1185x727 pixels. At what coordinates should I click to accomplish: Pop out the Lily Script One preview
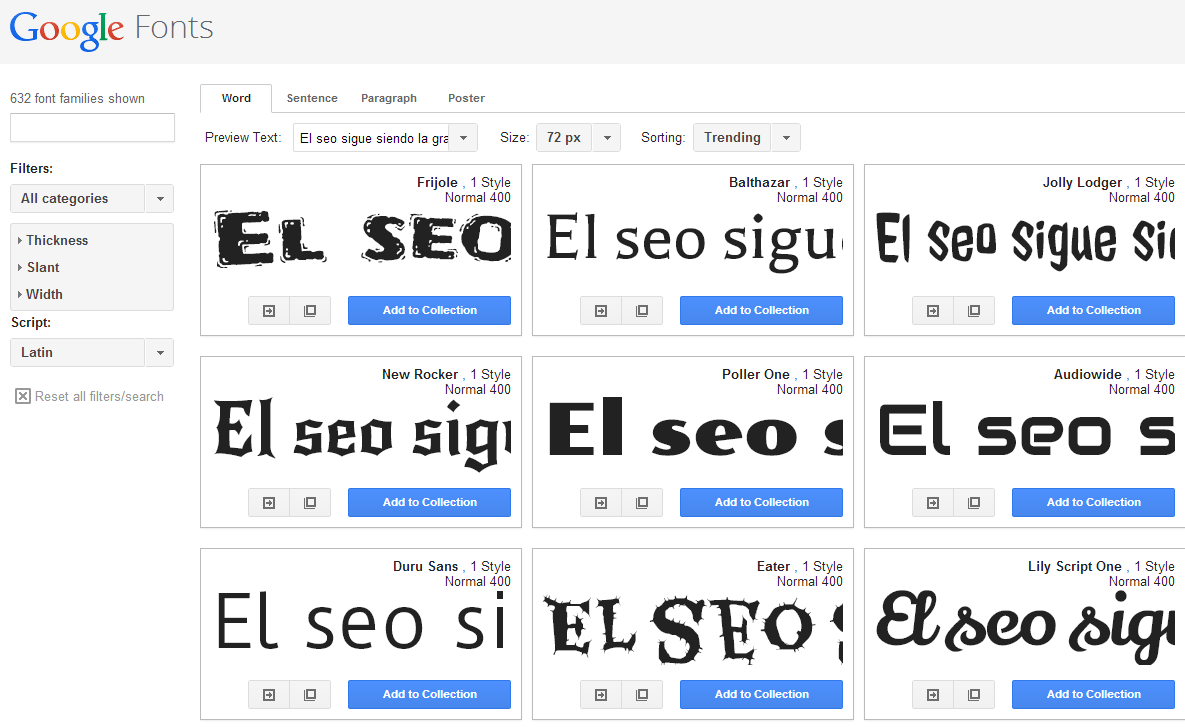(x=974, y=694)
